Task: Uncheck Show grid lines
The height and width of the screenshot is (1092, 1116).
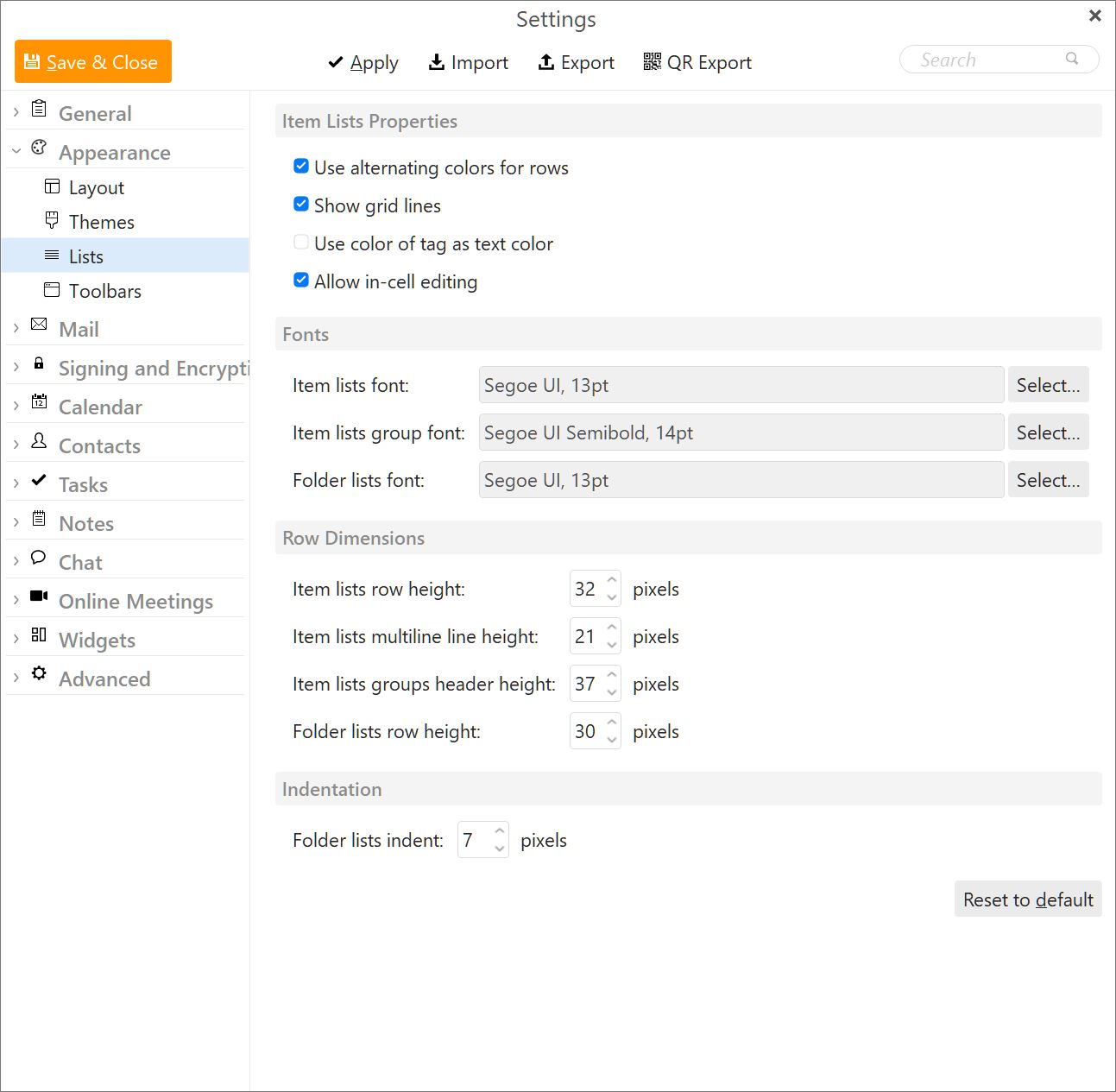Action: pos(301,204)
